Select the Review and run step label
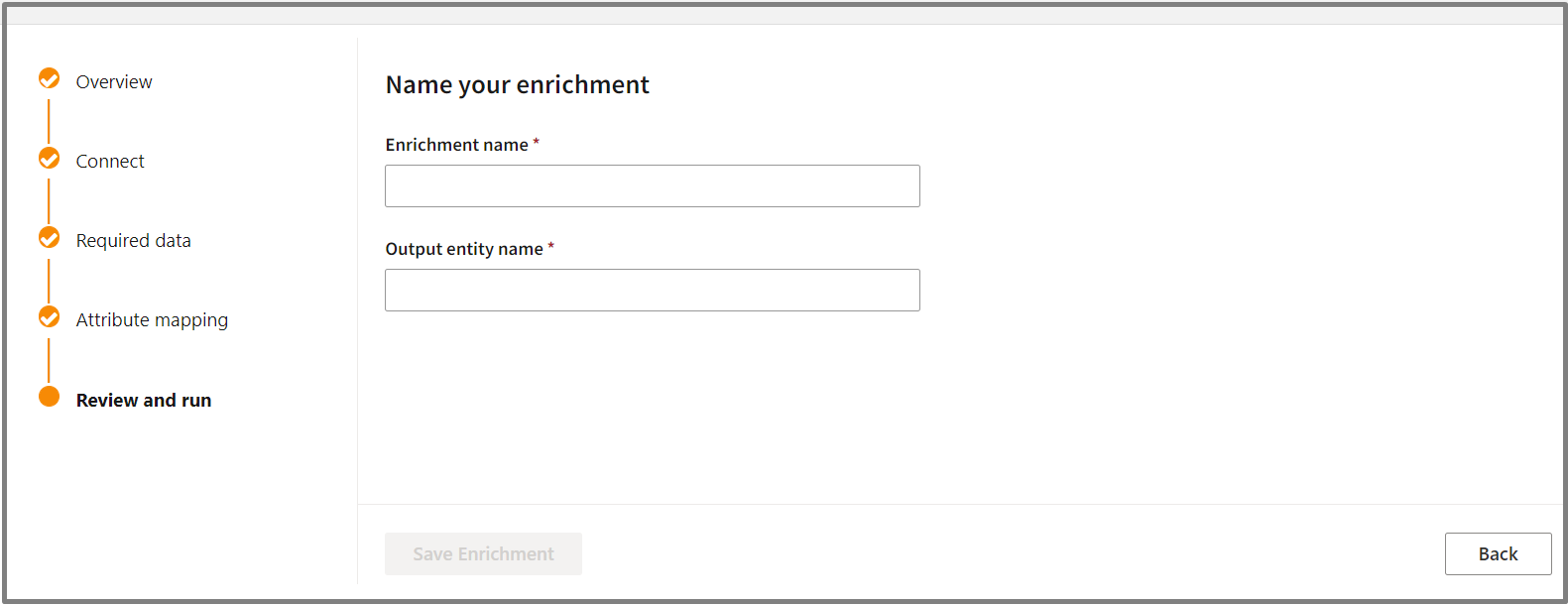1568x605 pixels. pyautogui.click(x=144, y=401)
